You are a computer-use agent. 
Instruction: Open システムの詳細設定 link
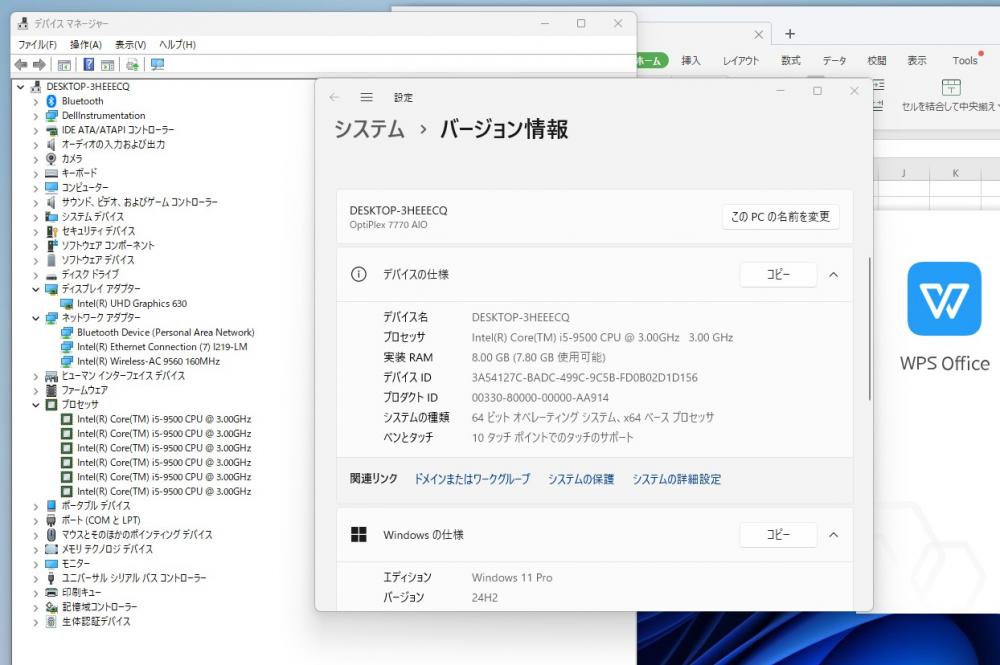677,479
